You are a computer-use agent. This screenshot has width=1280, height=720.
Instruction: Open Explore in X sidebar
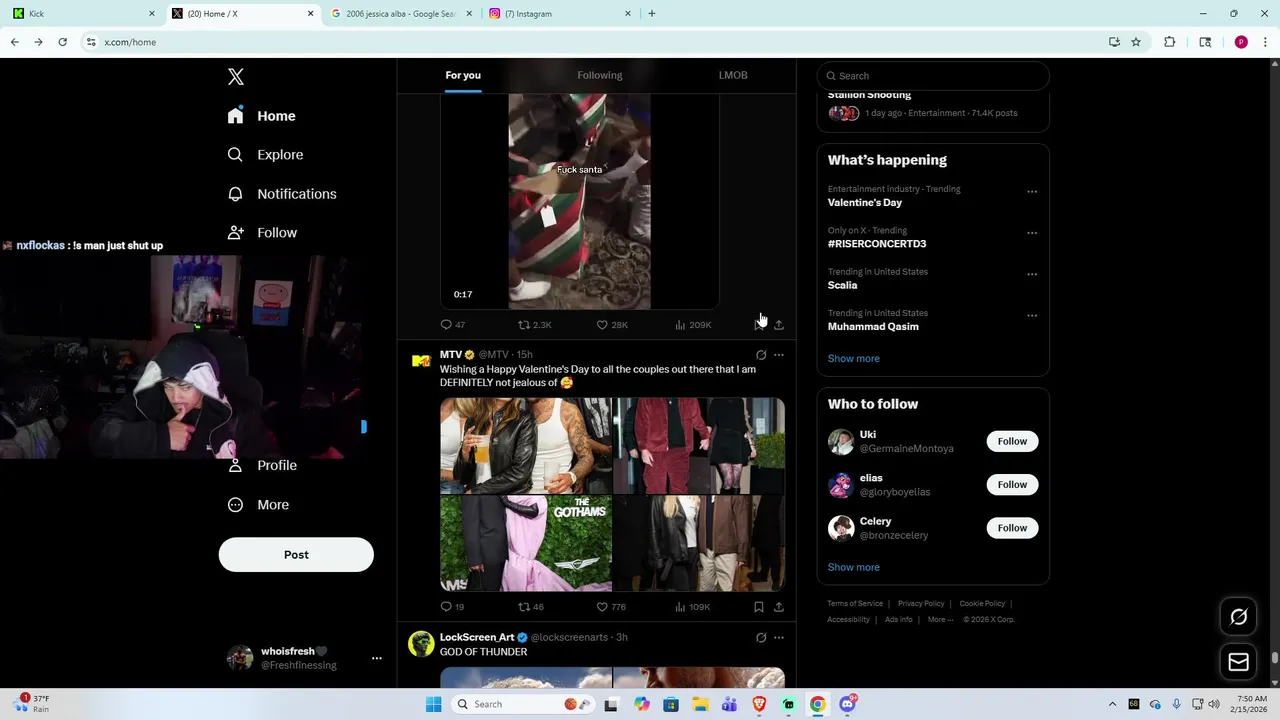(x=265, y=155)
